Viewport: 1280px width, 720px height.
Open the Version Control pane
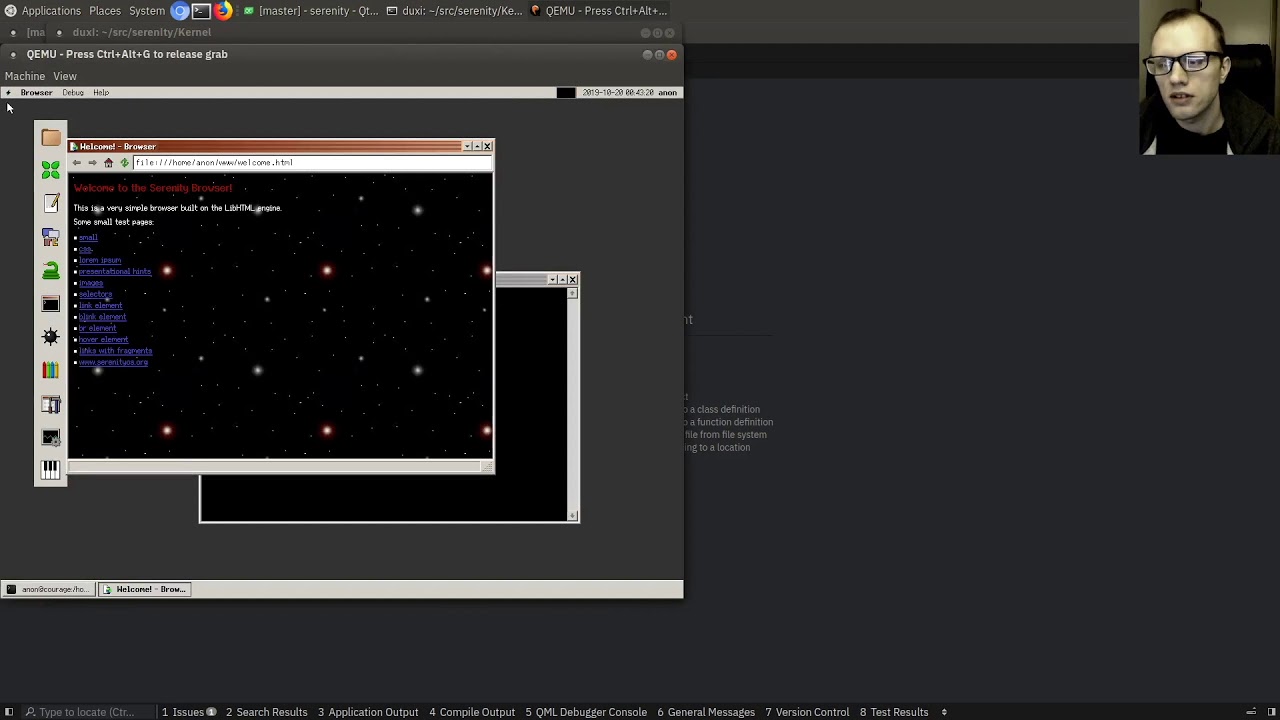point(808,712)
